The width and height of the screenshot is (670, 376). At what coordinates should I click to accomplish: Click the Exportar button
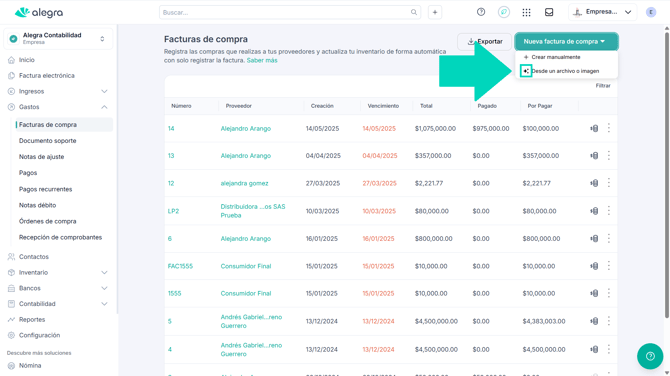(485, 41)
